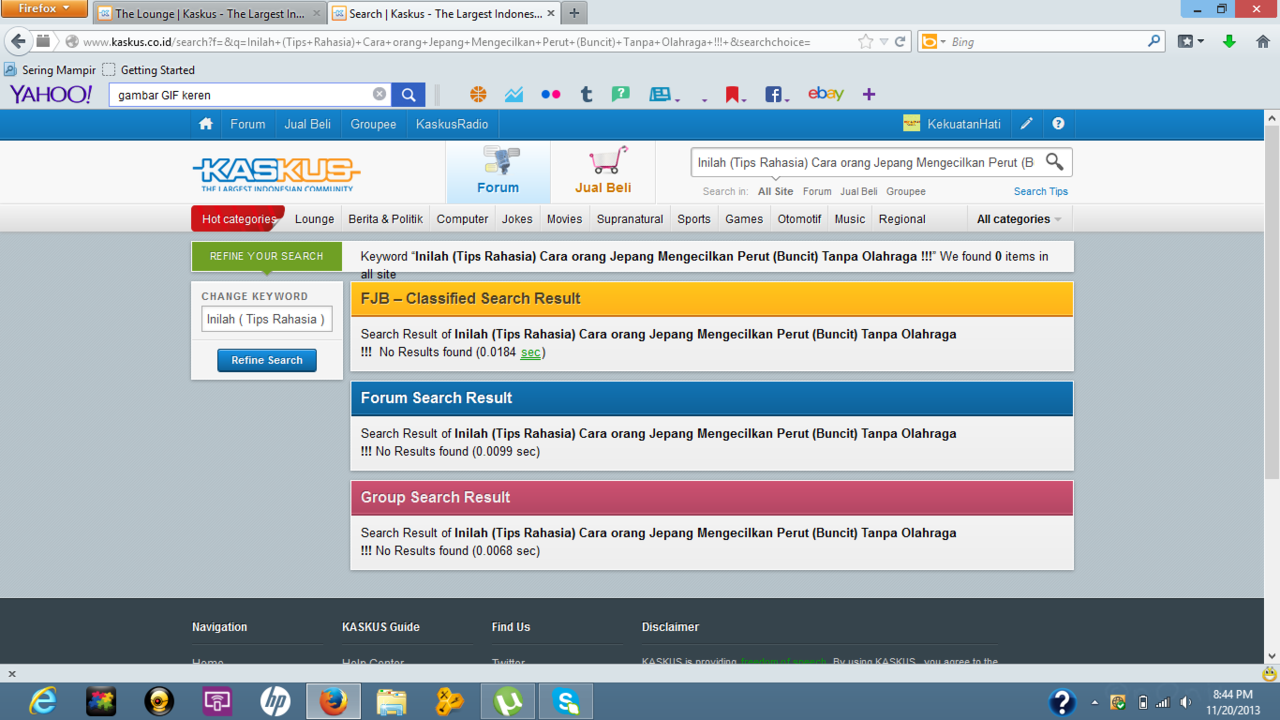Open Groupee in the top navigation
The image size is (1280, 720).
point(373,124)
